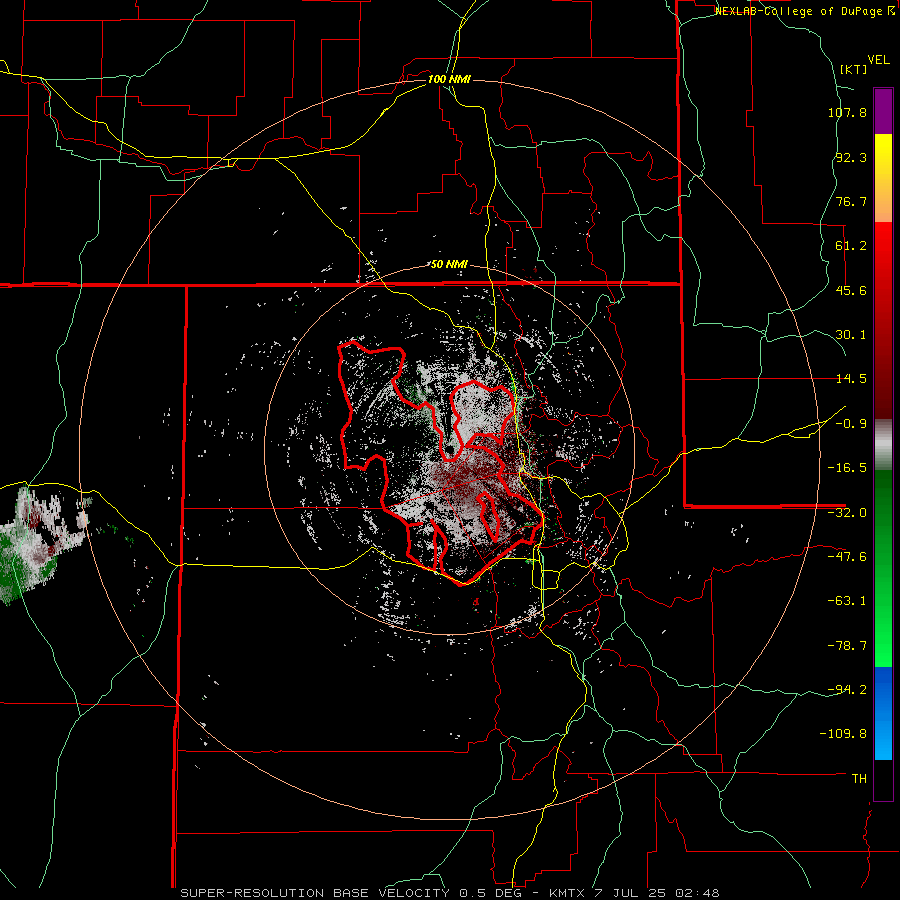900x900 pixels.
Task: Click the 30.1 velocity scale value
Action: point(851,335)
